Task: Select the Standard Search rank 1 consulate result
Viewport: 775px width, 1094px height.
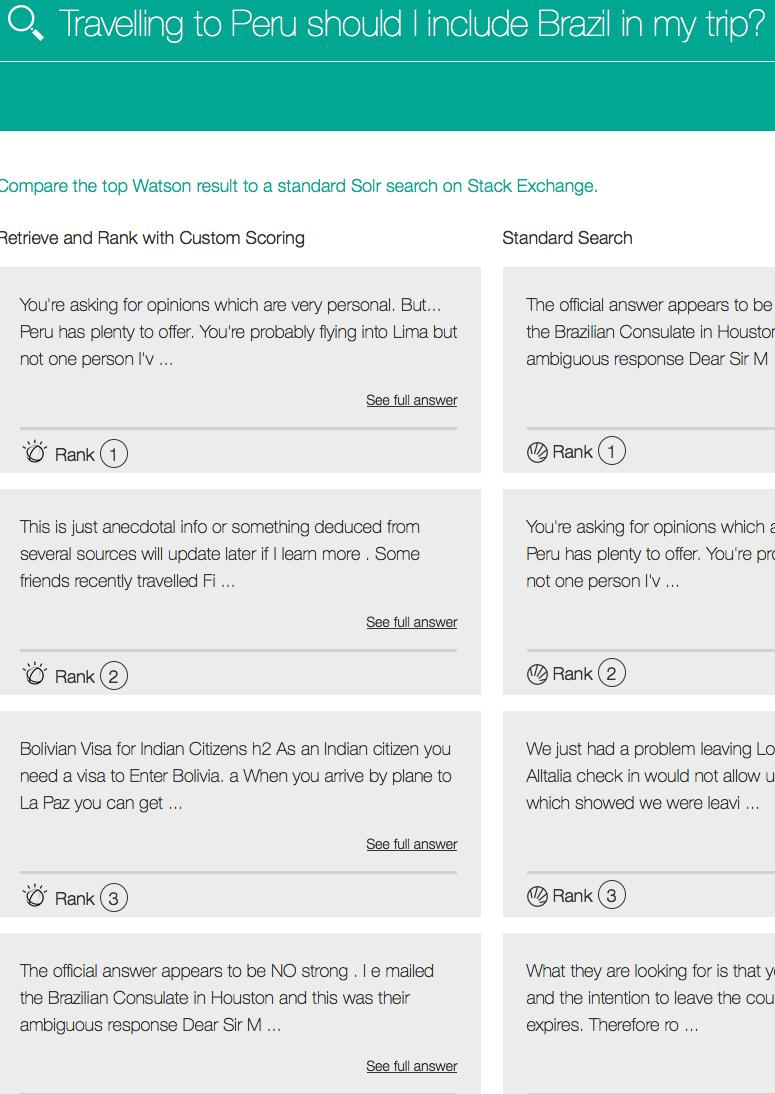Action: (639, 370)
